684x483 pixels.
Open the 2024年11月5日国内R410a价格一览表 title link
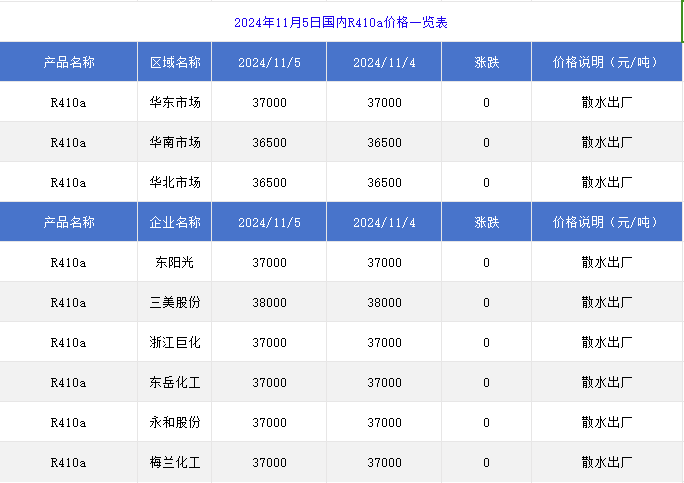coord(341,22)
